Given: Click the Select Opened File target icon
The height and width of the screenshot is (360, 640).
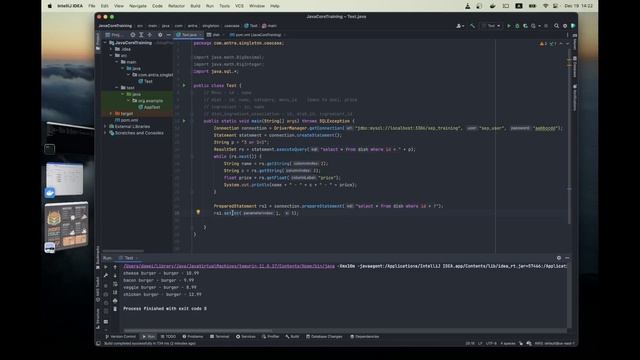Looking at the screenshot, I should (133, 35).
